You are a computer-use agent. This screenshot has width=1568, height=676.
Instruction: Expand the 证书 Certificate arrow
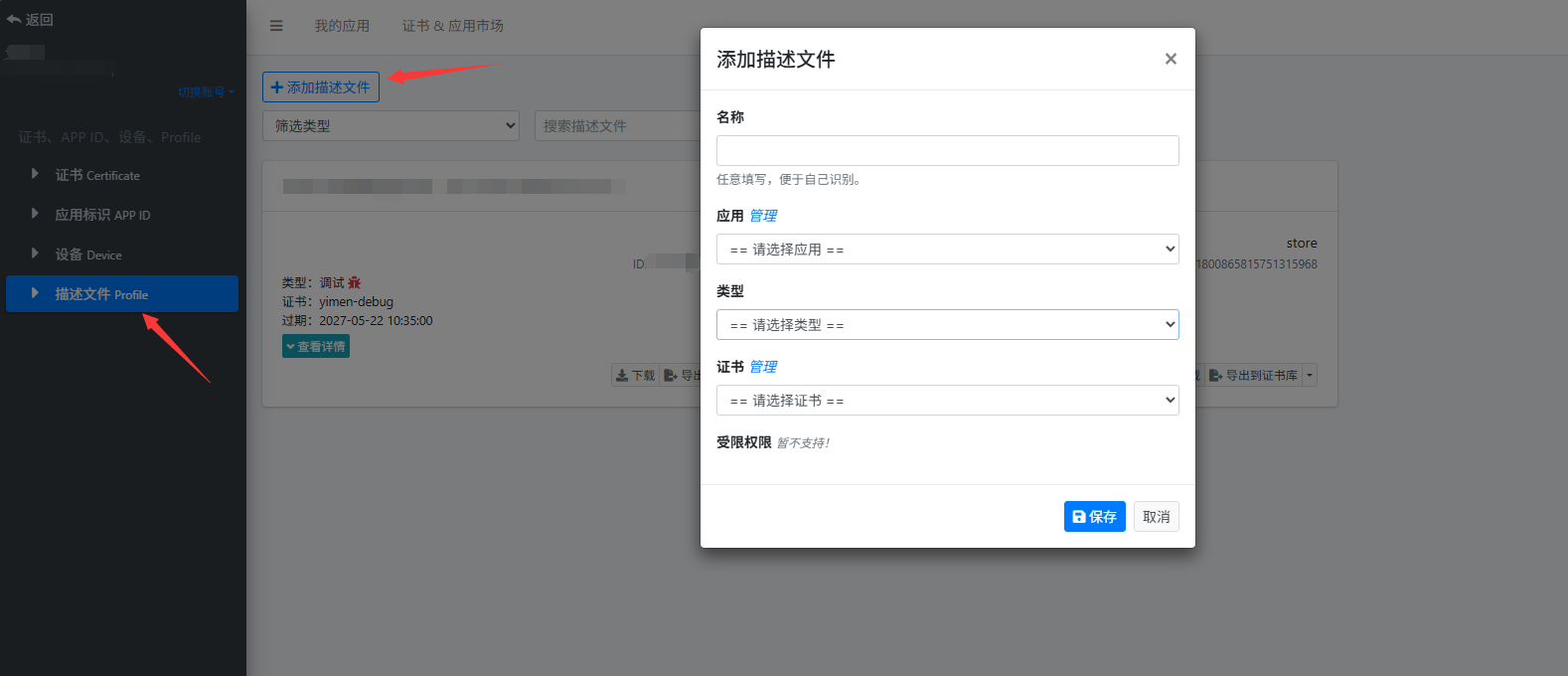click(35, 174)
